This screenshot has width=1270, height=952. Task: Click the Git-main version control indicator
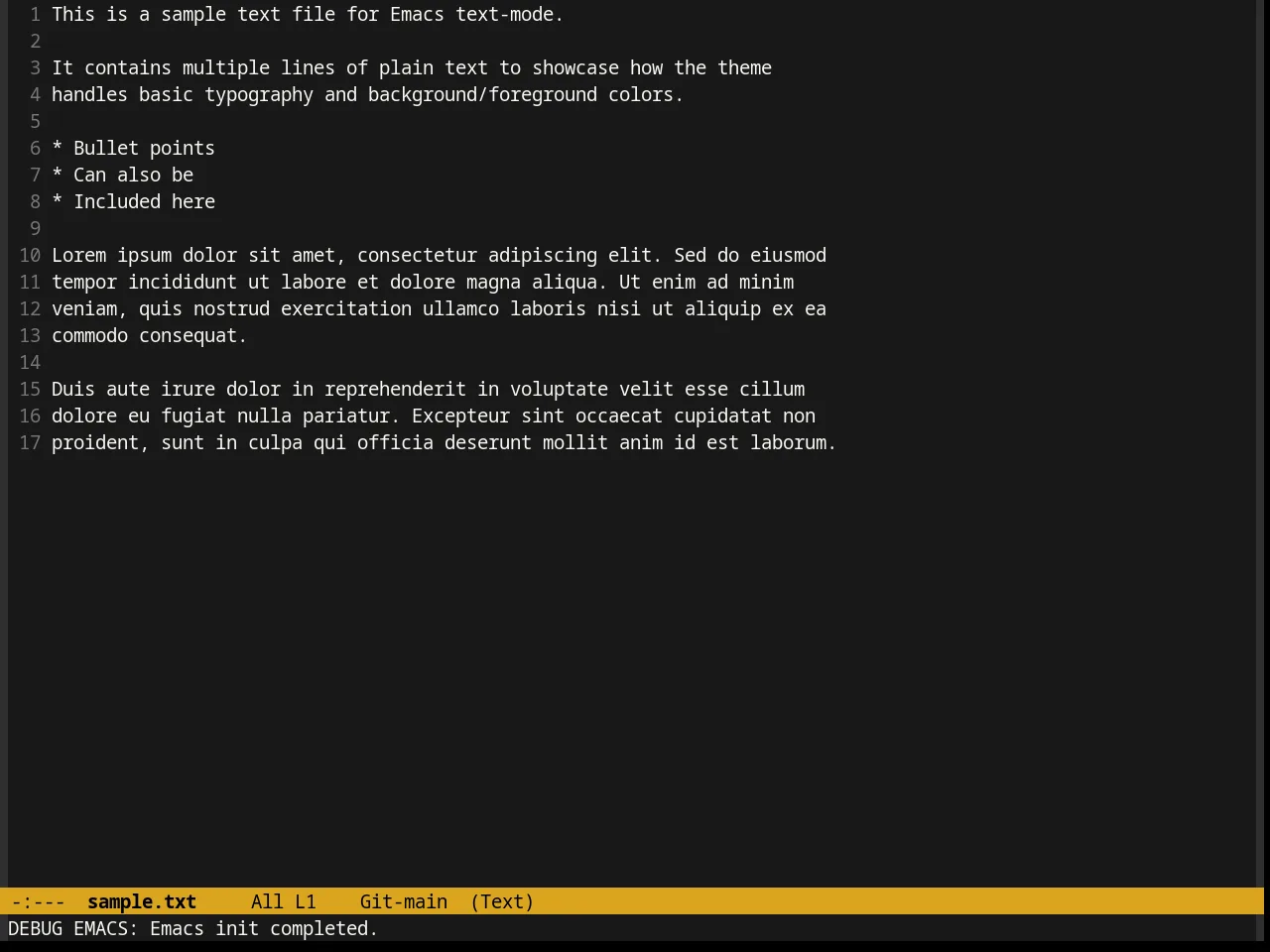click(x=404, y=901)
